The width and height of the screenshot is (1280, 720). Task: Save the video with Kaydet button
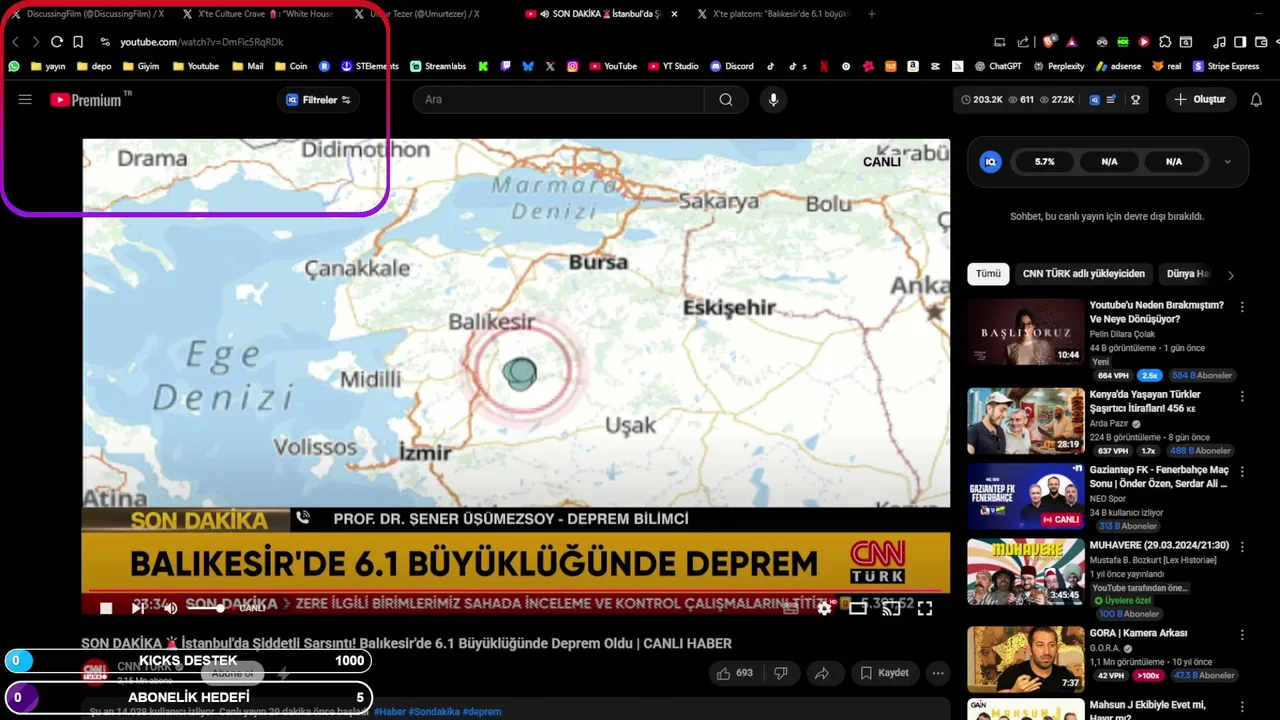pos(885,673)
